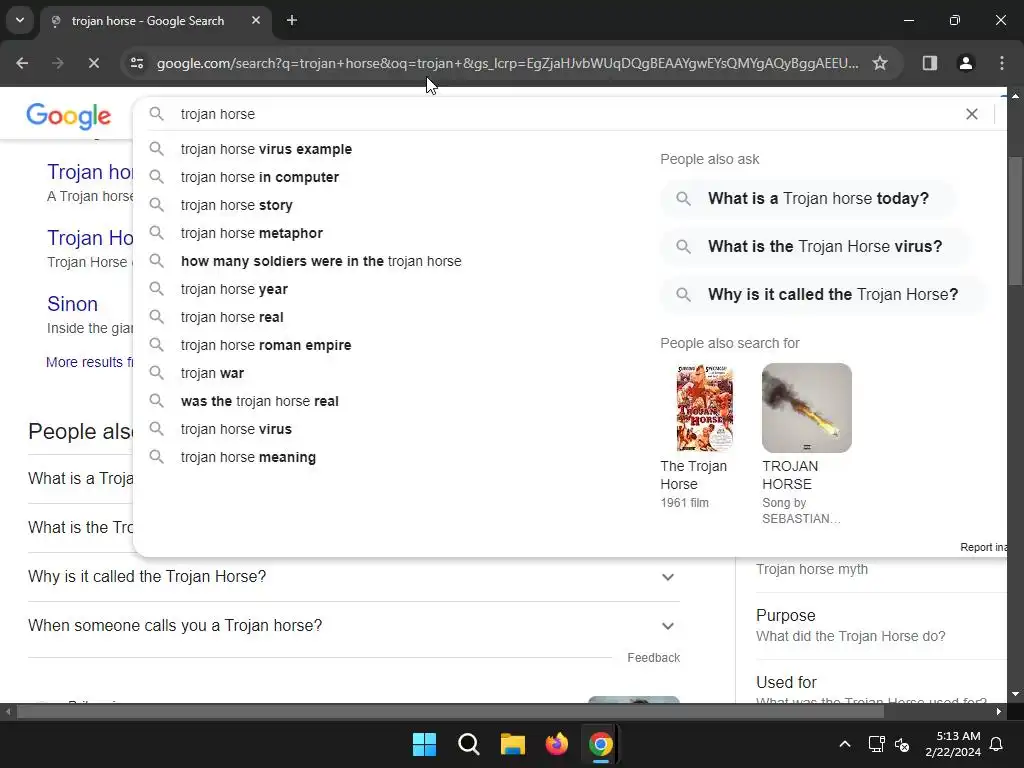This screenshot has width=1024, height=768.
Task: Click the muted volume tray icon
Action: coord(902,744)
